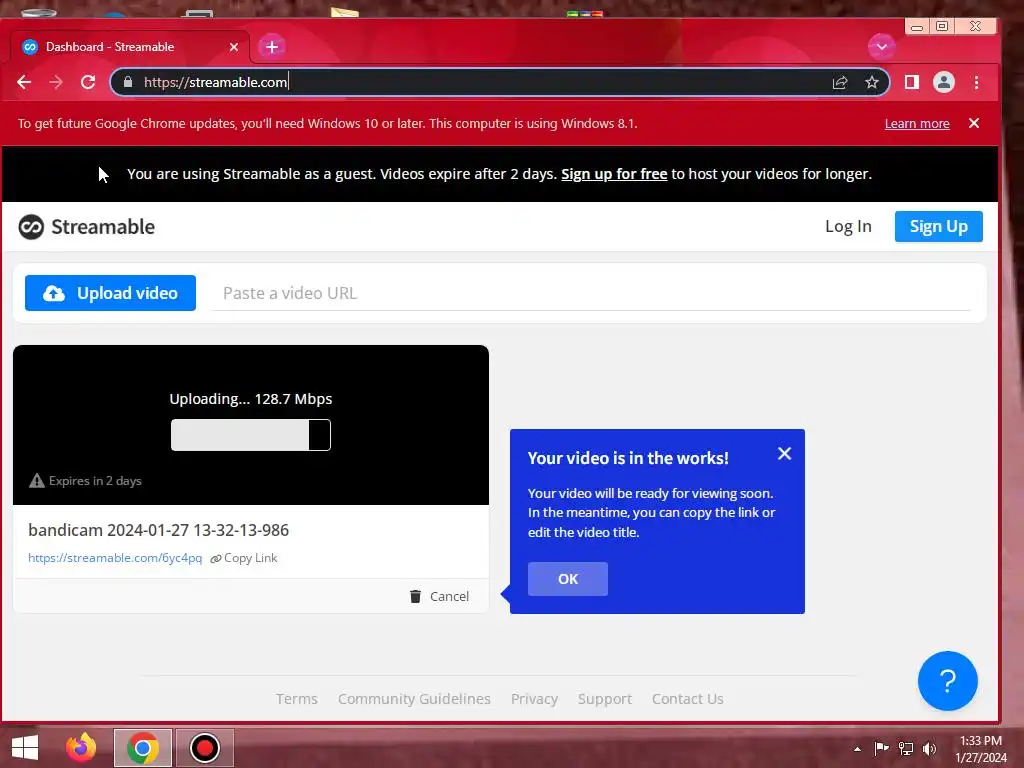Open Action Center flag icon
The image size is (1024, 768).
(882, 748)
